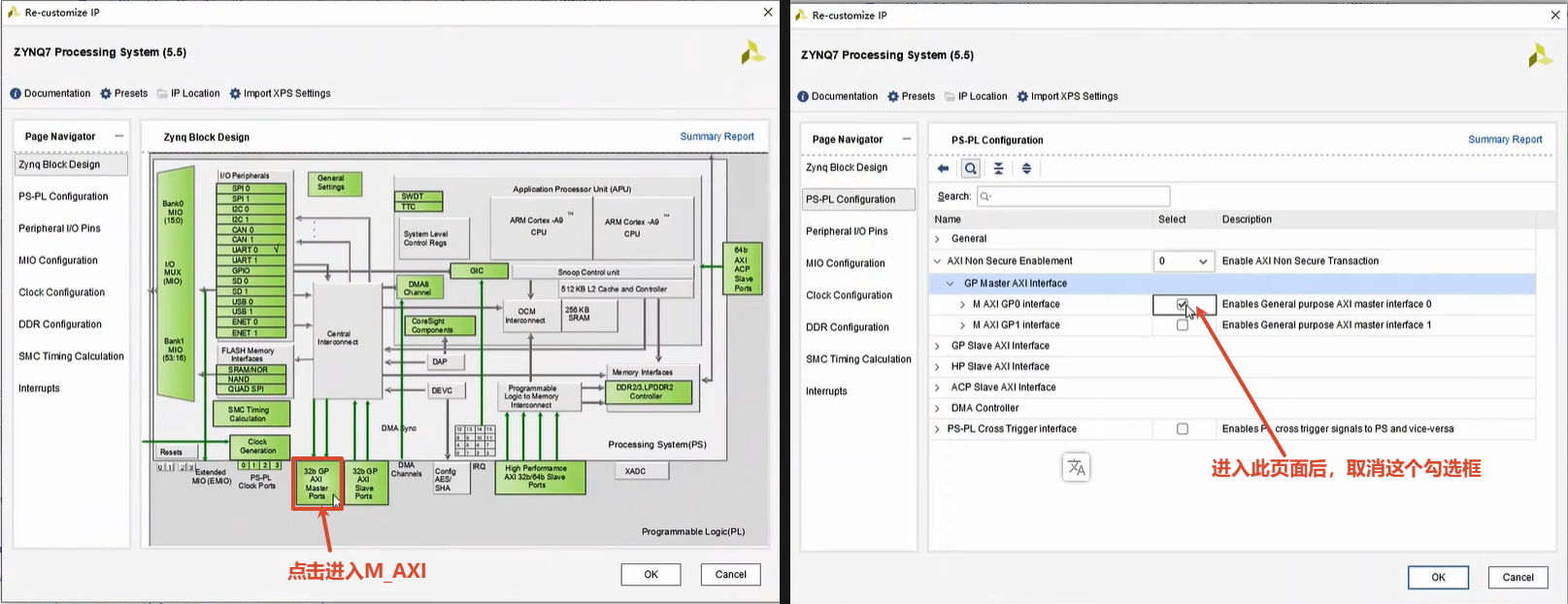Open the Summary Report link in the right window
This screenshot has width=1568, height=604.
click(x=1505, y=140)
